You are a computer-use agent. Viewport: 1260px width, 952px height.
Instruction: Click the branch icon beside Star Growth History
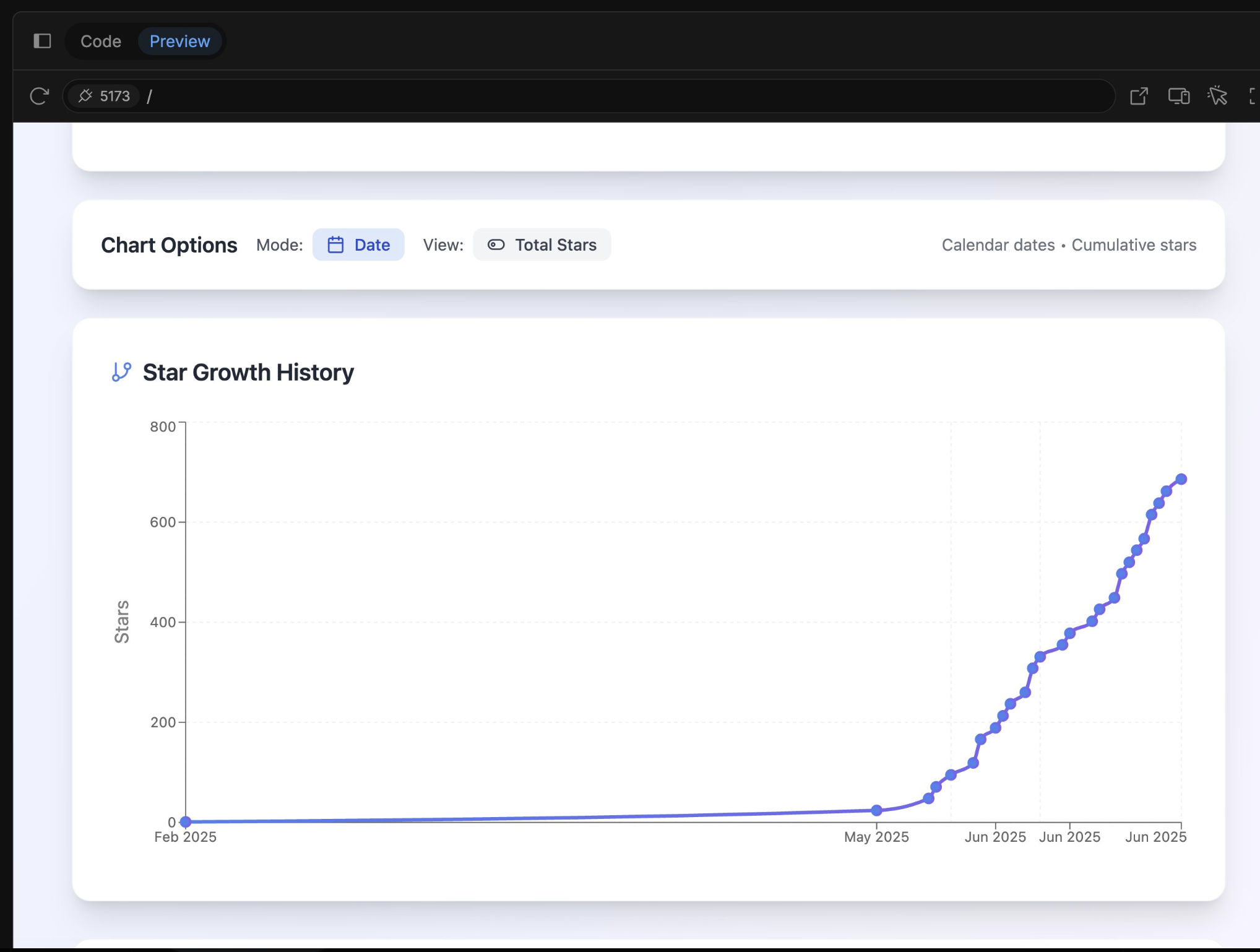pos(121,372)
